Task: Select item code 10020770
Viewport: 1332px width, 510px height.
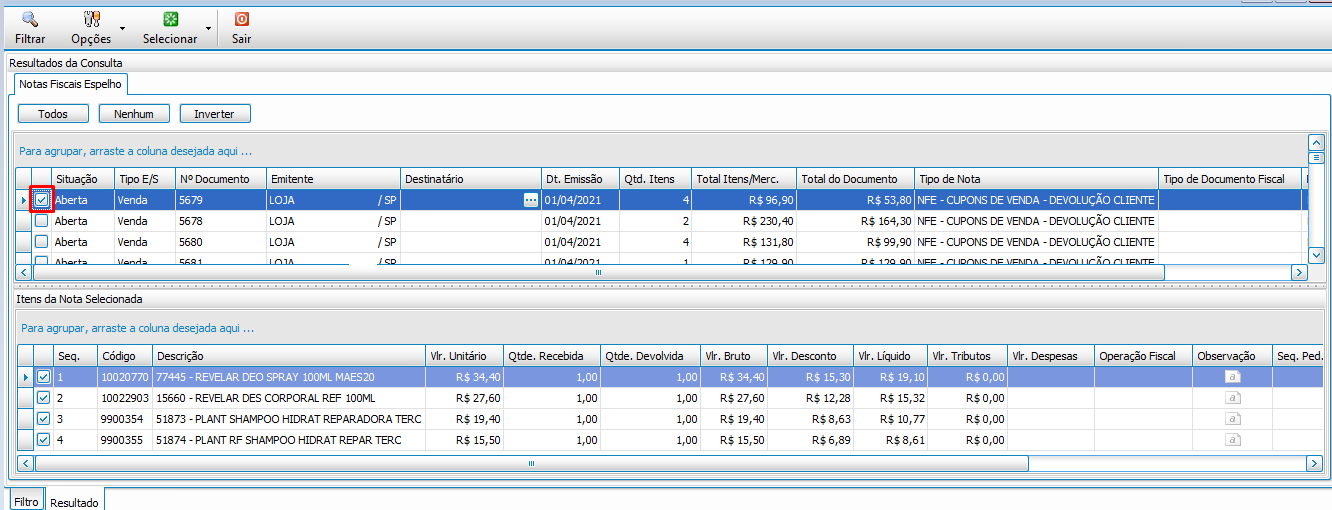Action: 124,377
